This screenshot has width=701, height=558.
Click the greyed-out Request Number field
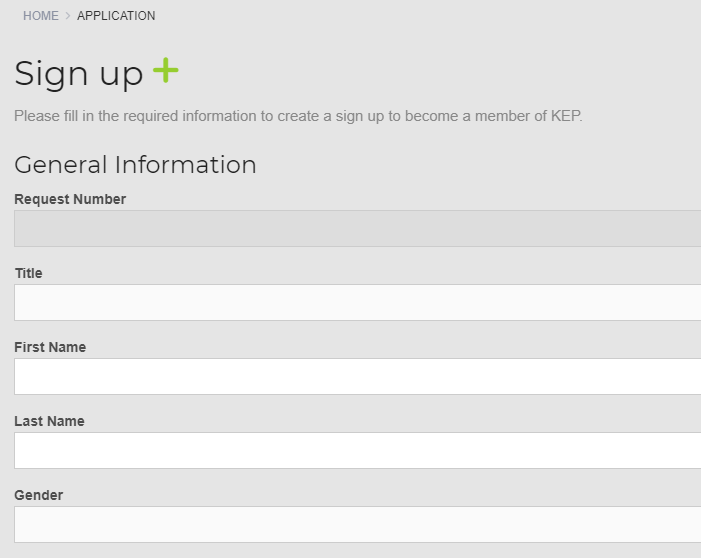click(357, 228)
